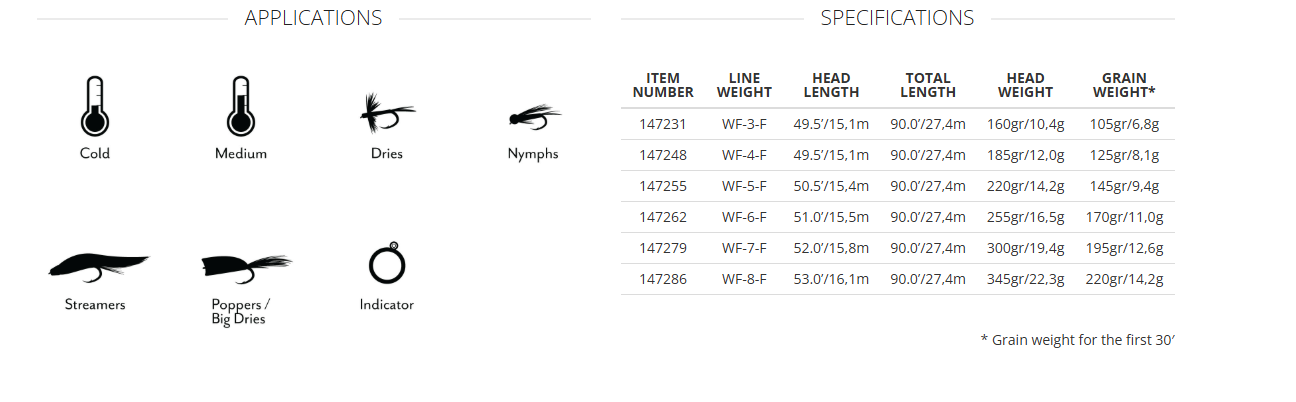The height and width of the screenshot is (402, 1296).
Task: Click the Item Number column header
Action: (x=663, y=85)
